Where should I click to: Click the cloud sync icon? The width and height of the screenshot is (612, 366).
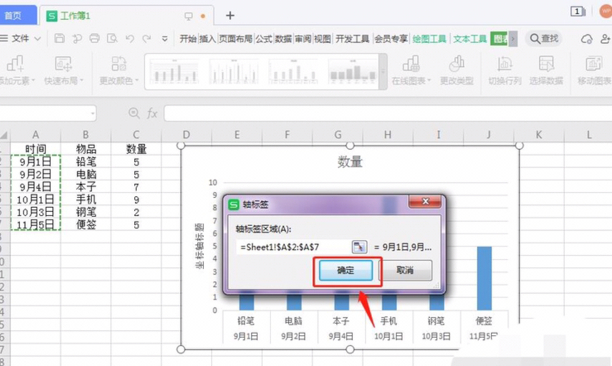[x=587, y=39]
